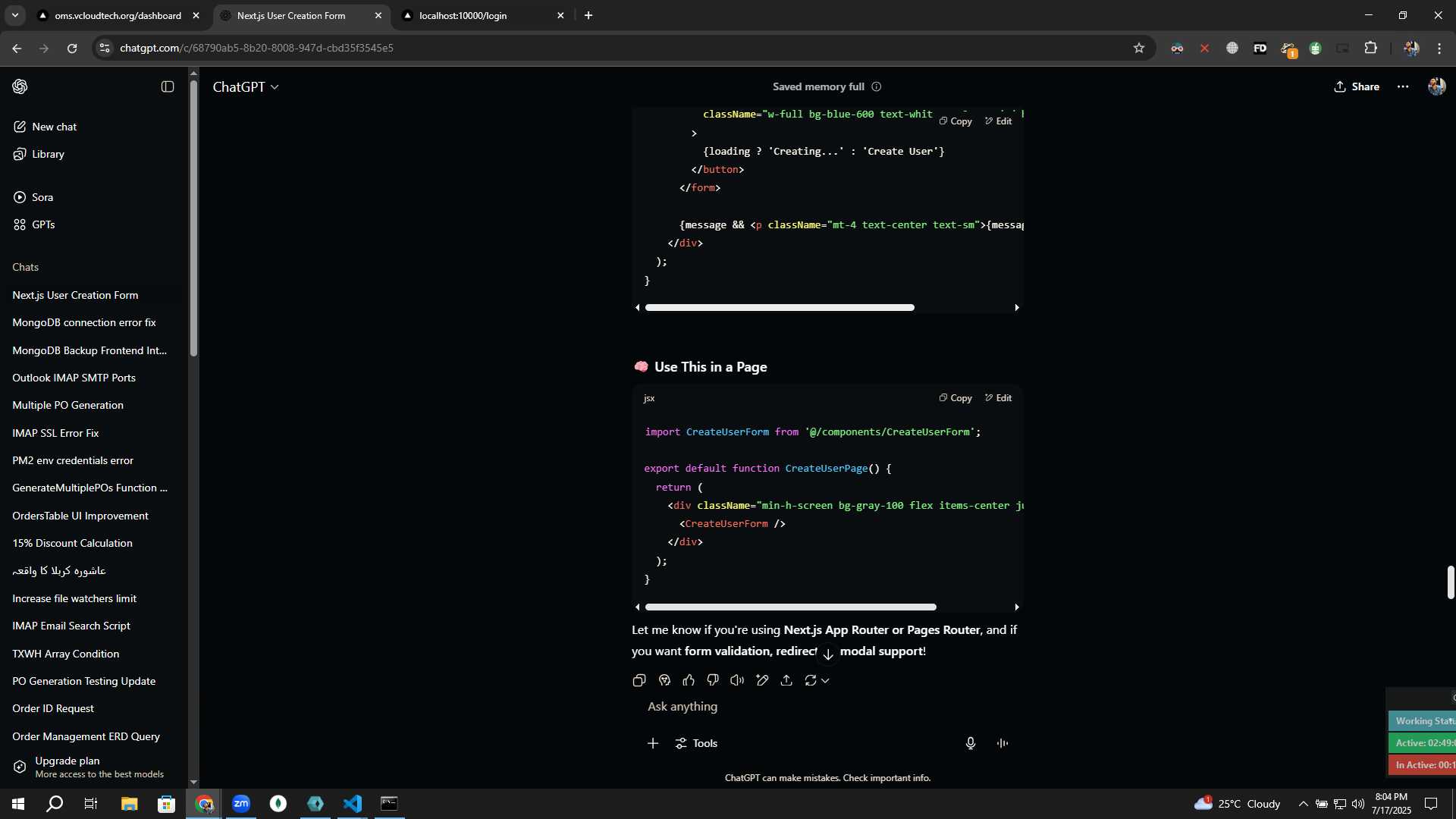Read the response aloud
The height and width of the screenshot is (819, 1456).
coord(737,680)
